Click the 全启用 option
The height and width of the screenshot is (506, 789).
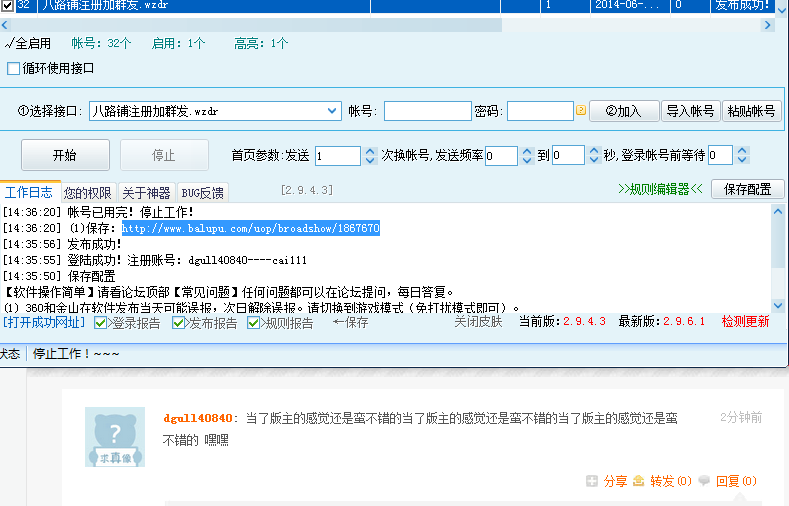28,43
